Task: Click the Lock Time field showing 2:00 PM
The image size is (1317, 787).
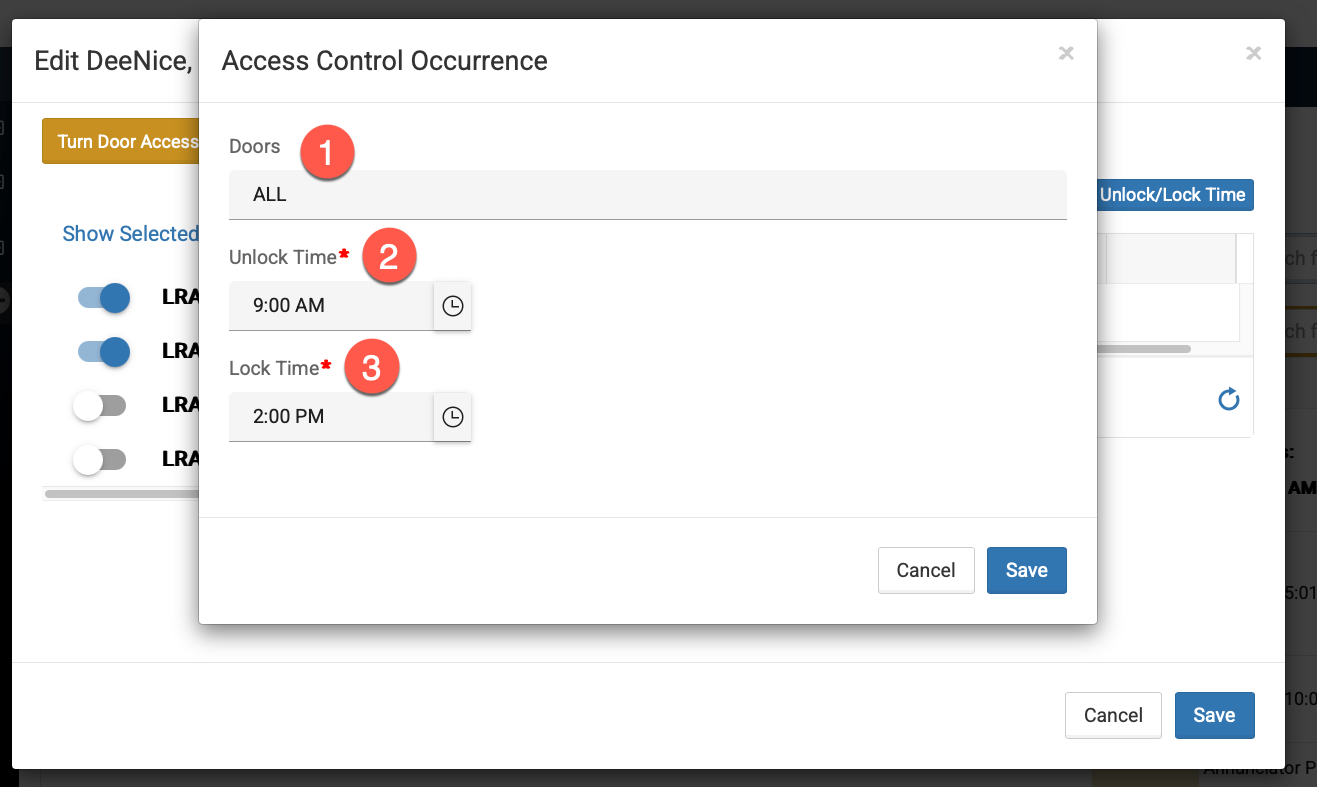Action: pos(330,417)
